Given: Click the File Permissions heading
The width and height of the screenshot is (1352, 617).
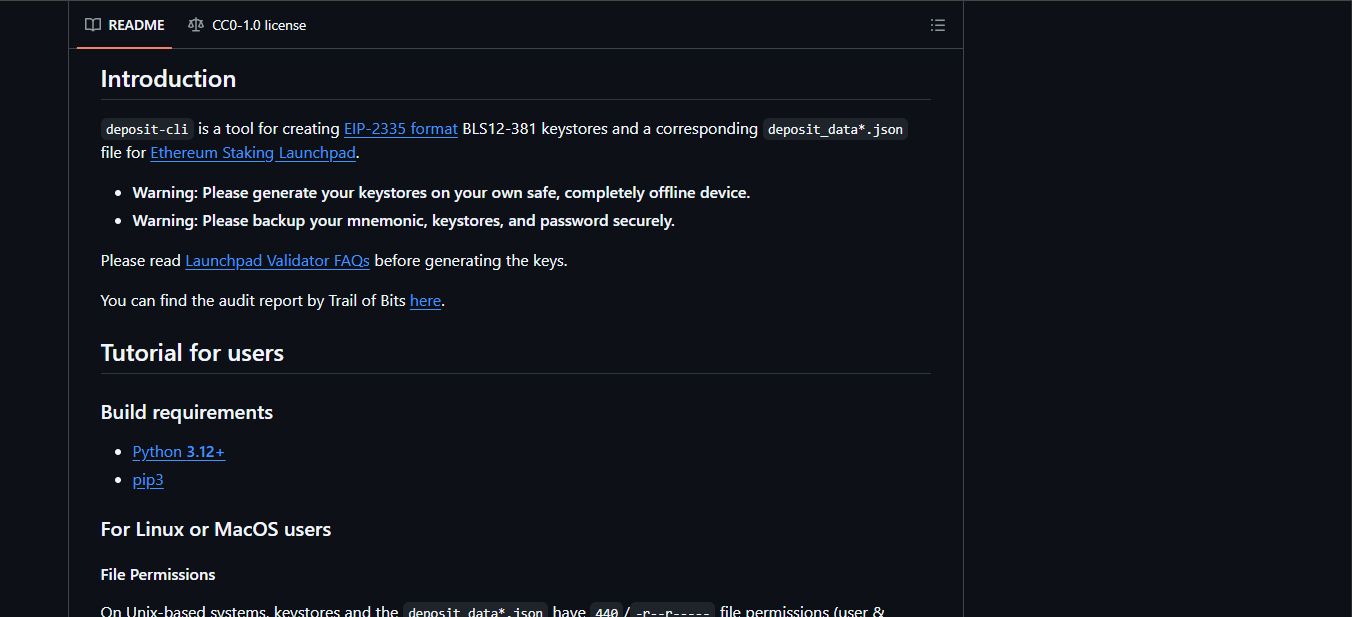Looking at the screenshot, I should pos(158,575).
